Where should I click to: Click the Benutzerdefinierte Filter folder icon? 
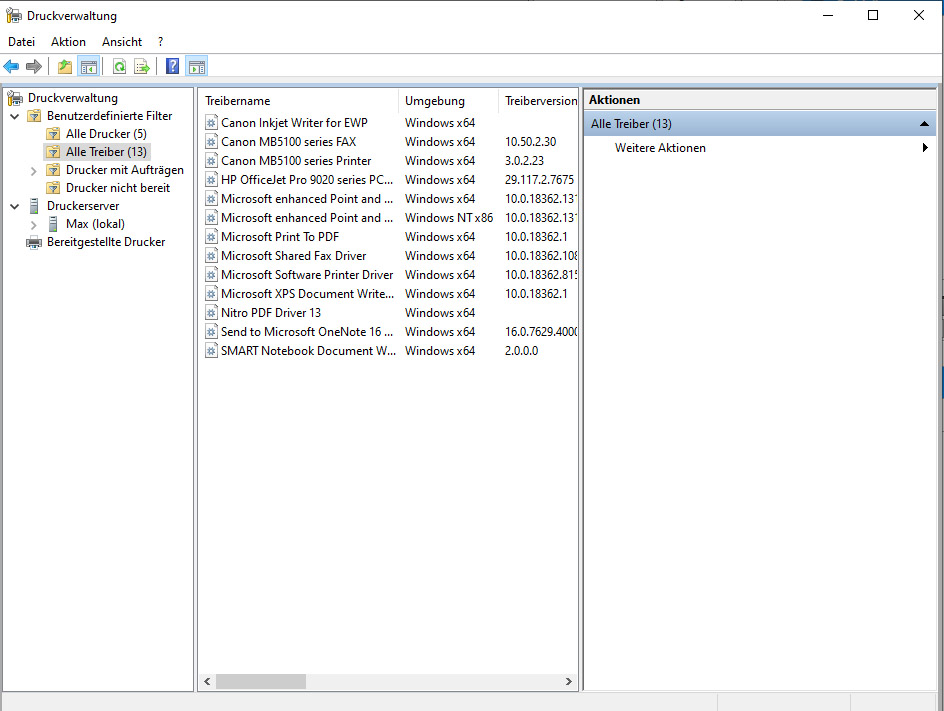pos(34,116)
